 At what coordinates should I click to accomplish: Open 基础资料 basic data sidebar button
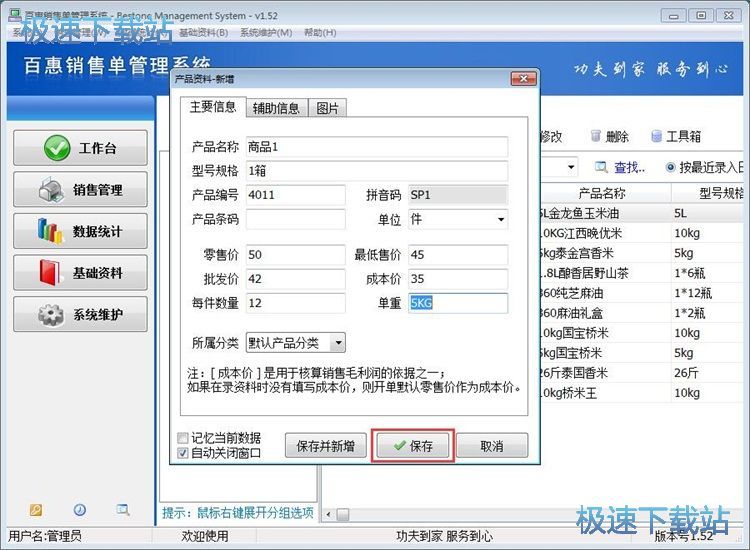pos(80,273)
